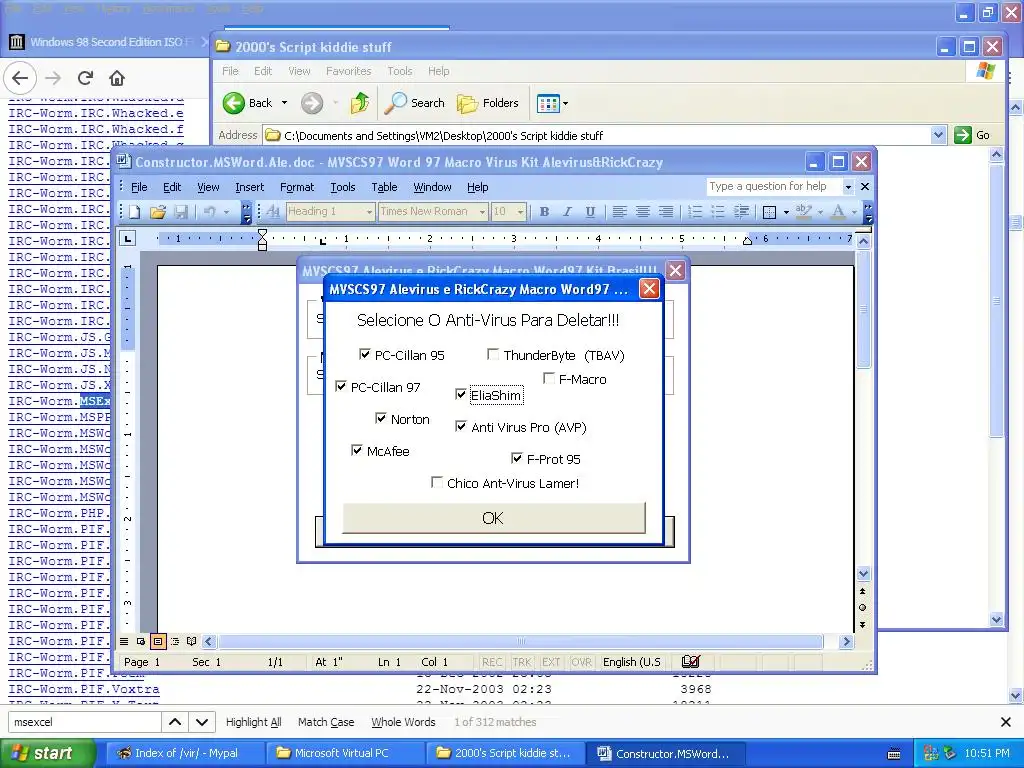The image size is (1024, 768).
Task: Click the browser home icon
Action: tap(117, 78)
